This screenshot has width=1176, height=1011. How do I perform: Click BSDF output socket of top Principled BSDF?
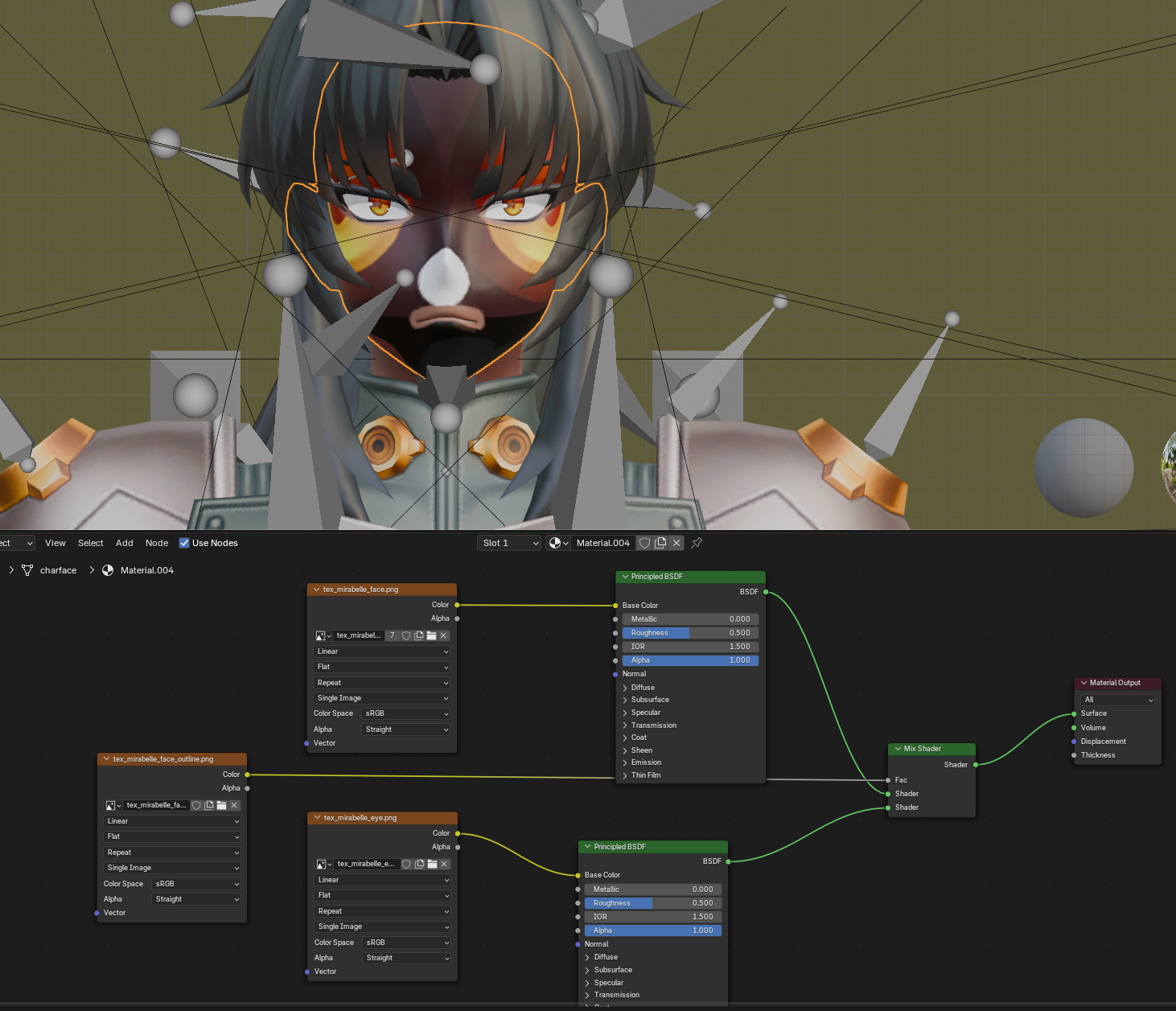766,592
